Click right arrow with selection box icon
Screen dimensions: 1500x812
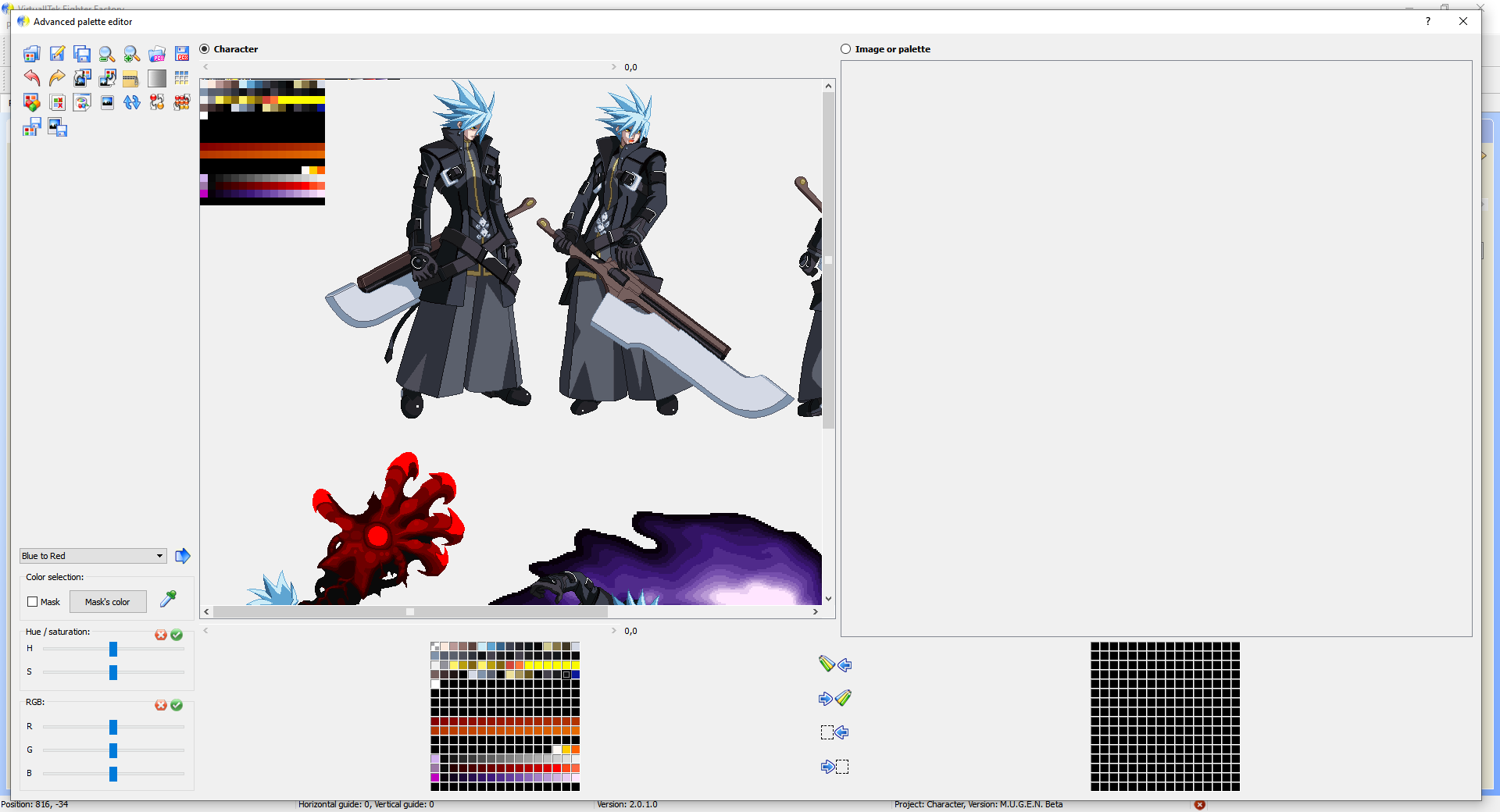tap(835, 767)
